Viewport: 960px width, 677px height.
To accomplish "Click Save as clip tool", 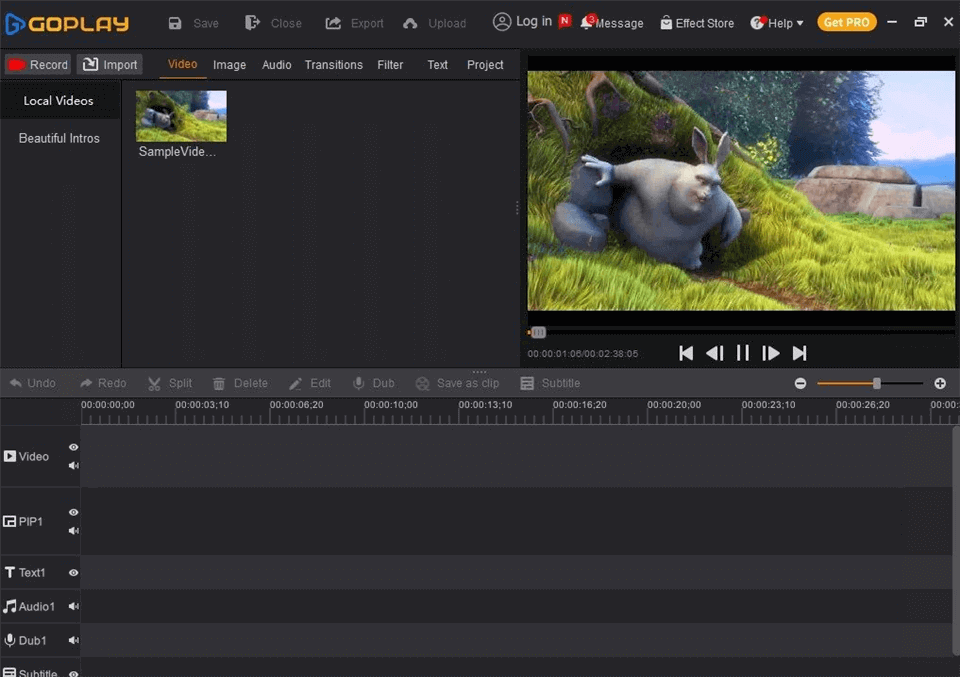I will click(457, 383).
